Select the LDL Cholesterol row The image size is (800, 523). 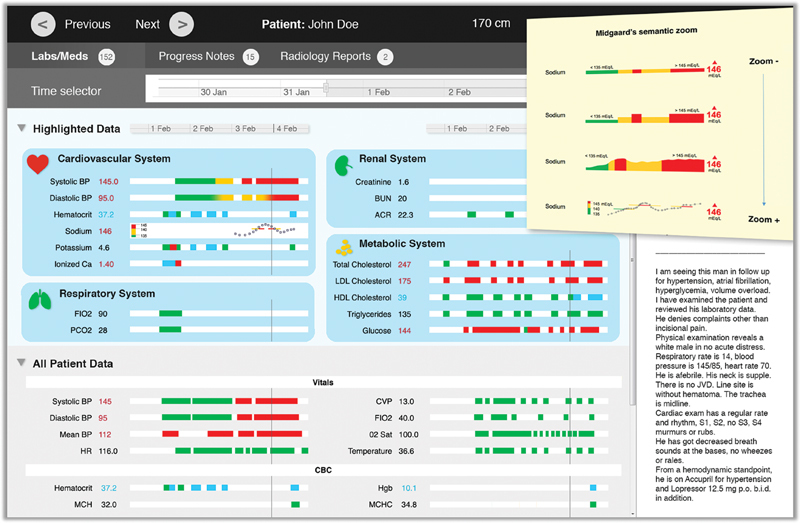pyautogui.click(x=471, y=281)
